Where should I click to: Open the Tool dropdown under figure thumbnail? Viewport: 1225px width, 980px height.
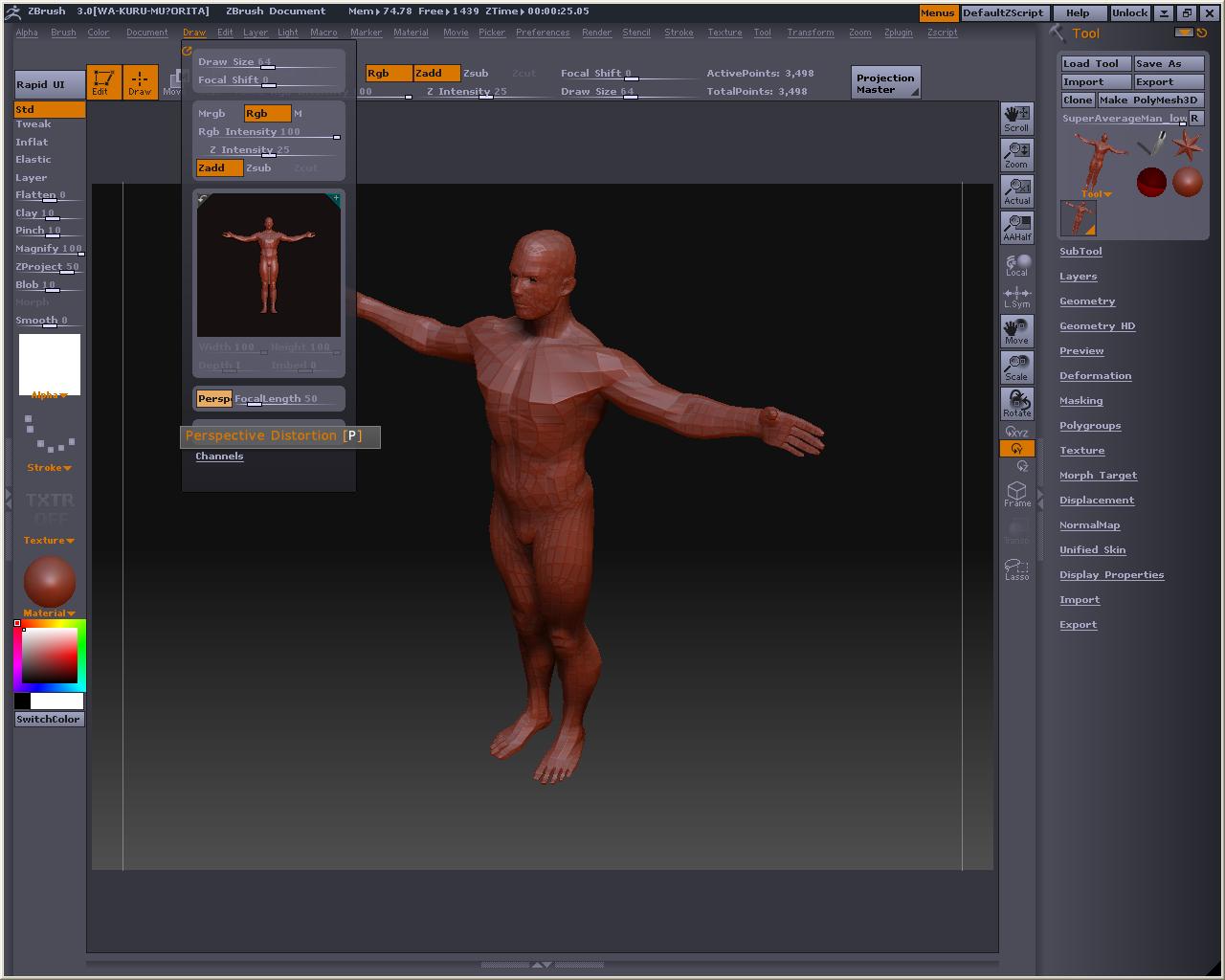pos(1096,193)
